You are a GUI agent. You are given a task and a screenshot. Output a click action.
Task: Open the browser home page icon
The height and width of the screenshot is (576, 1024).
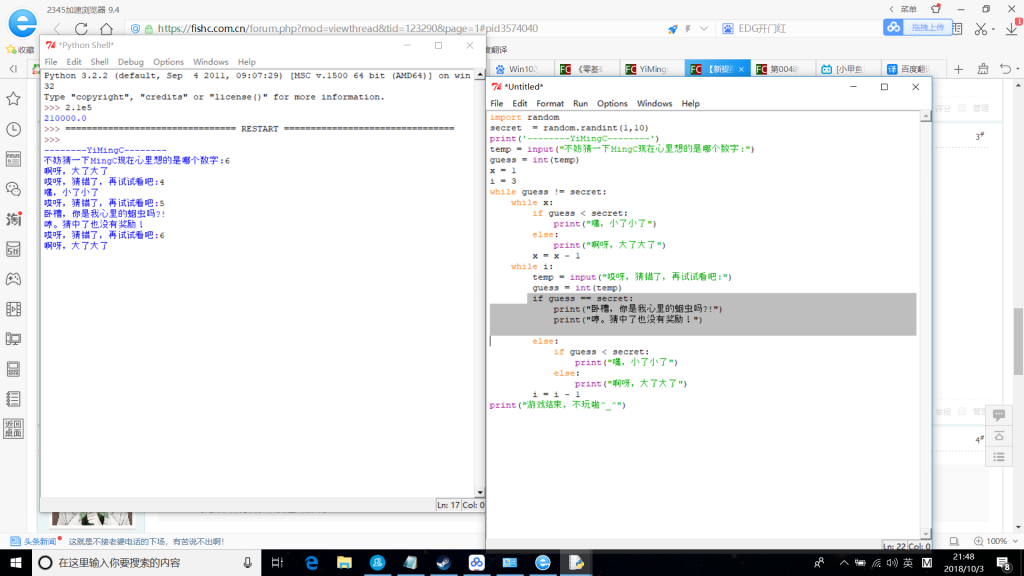pyautogui.click(x=106, y=29)
